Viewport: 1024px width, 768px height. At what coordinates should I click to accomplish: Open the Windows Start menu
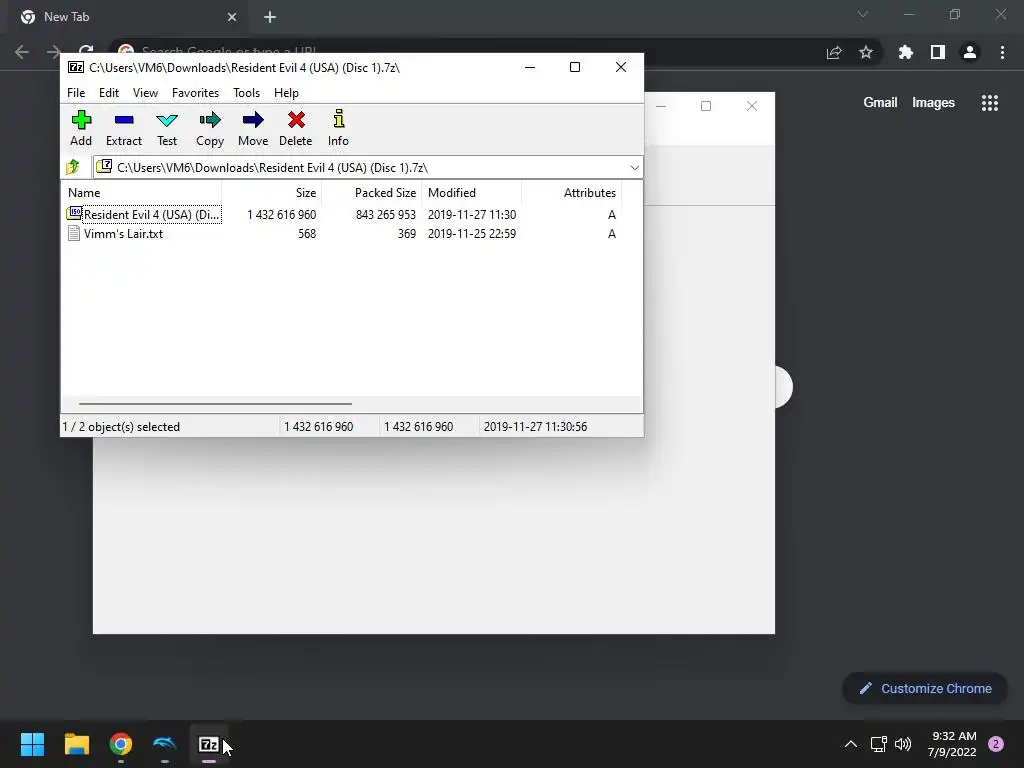coord(32,744)
